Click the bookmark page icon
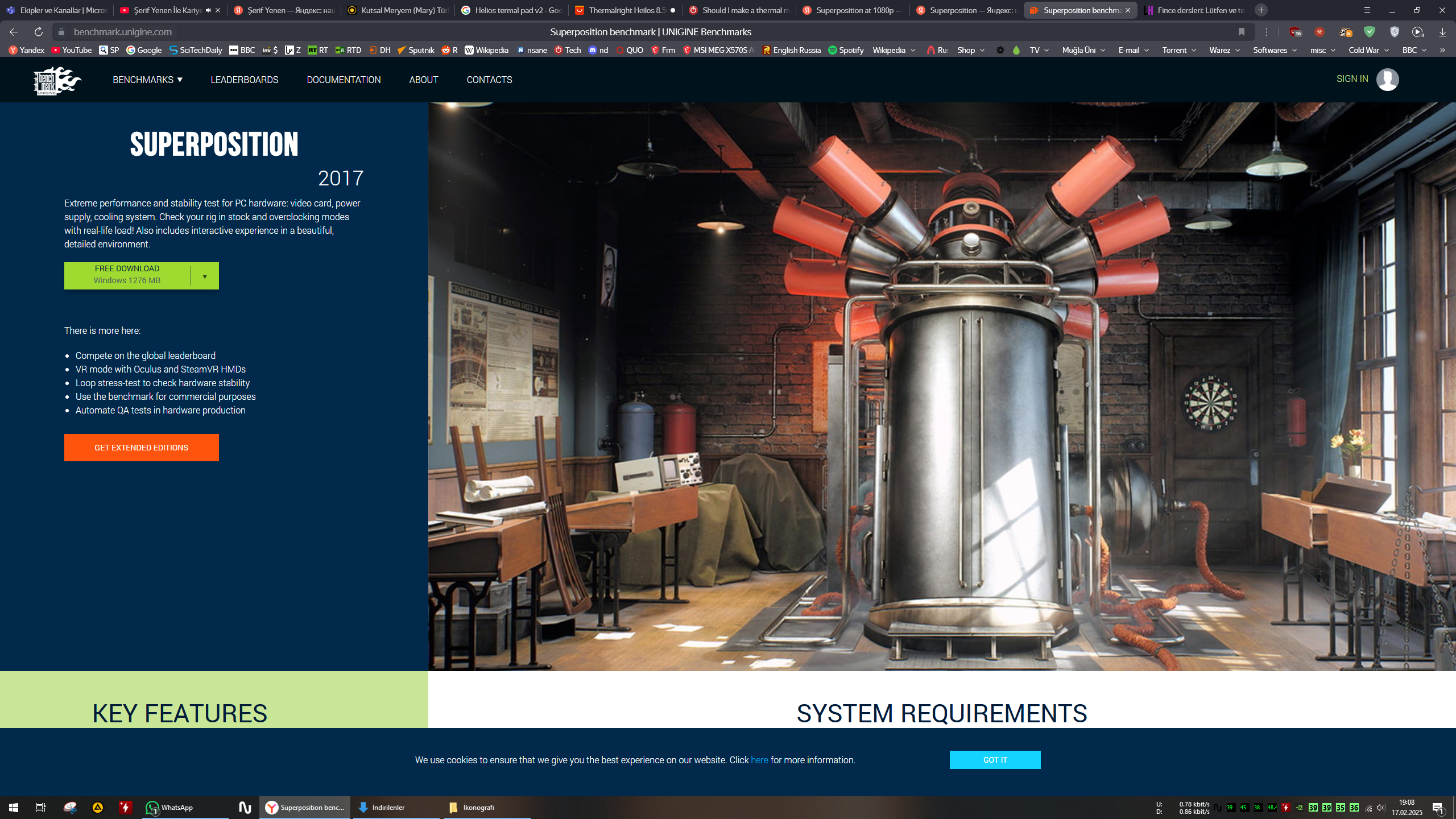Screen dimensions: 1456x819 tap(1242, 32)
